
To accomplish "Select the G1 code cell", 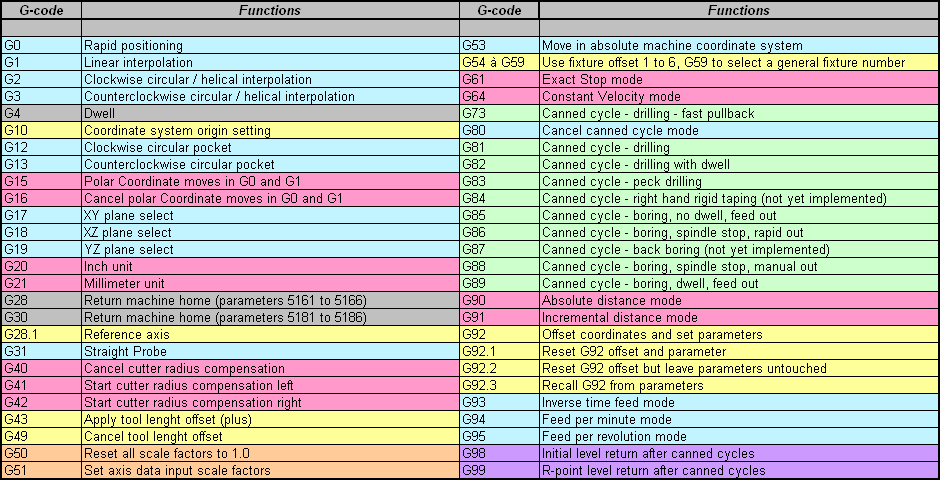I will pos(41,62).
